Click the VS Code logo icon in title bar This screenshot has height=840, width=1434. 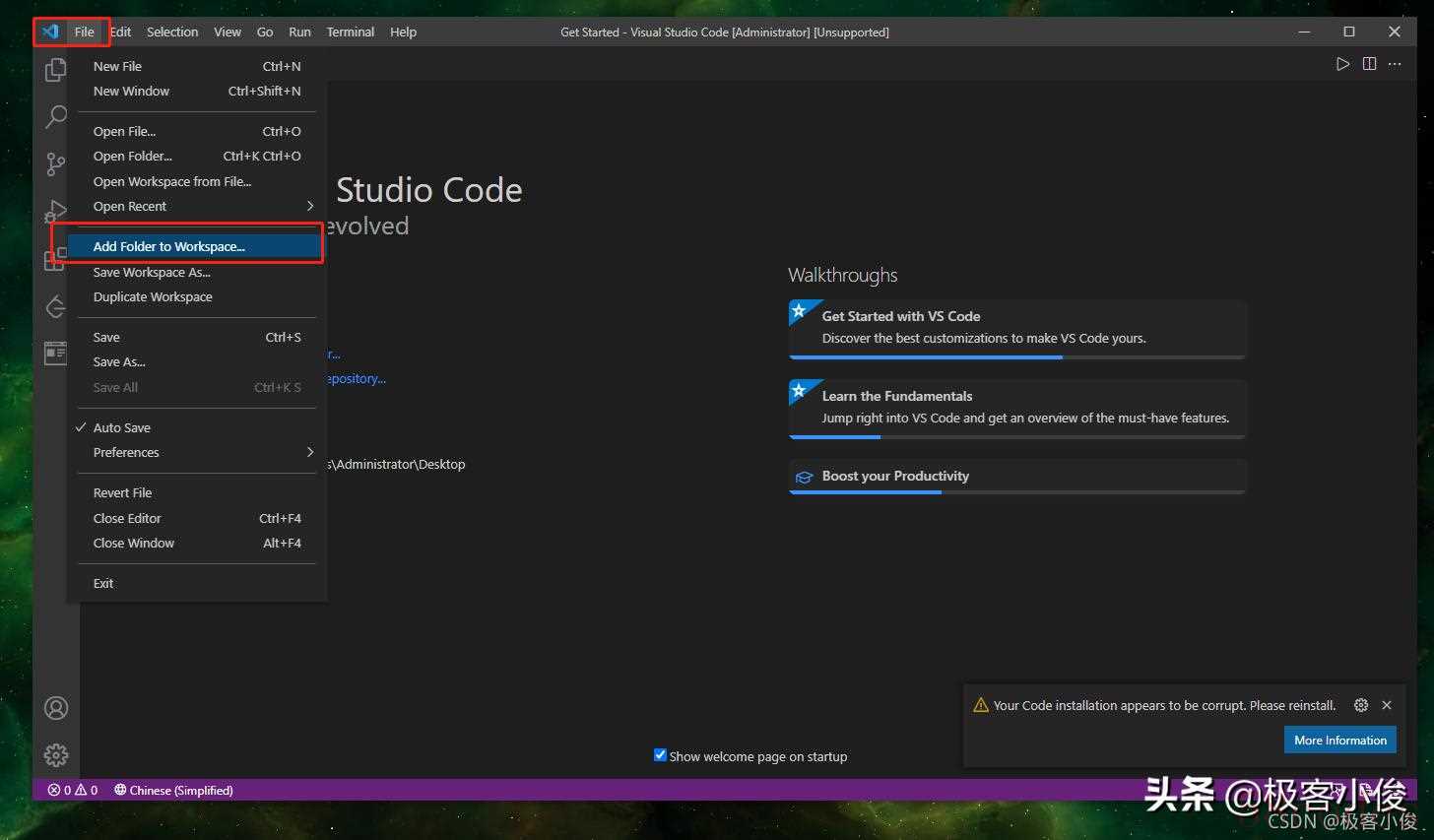coord(50,32)
